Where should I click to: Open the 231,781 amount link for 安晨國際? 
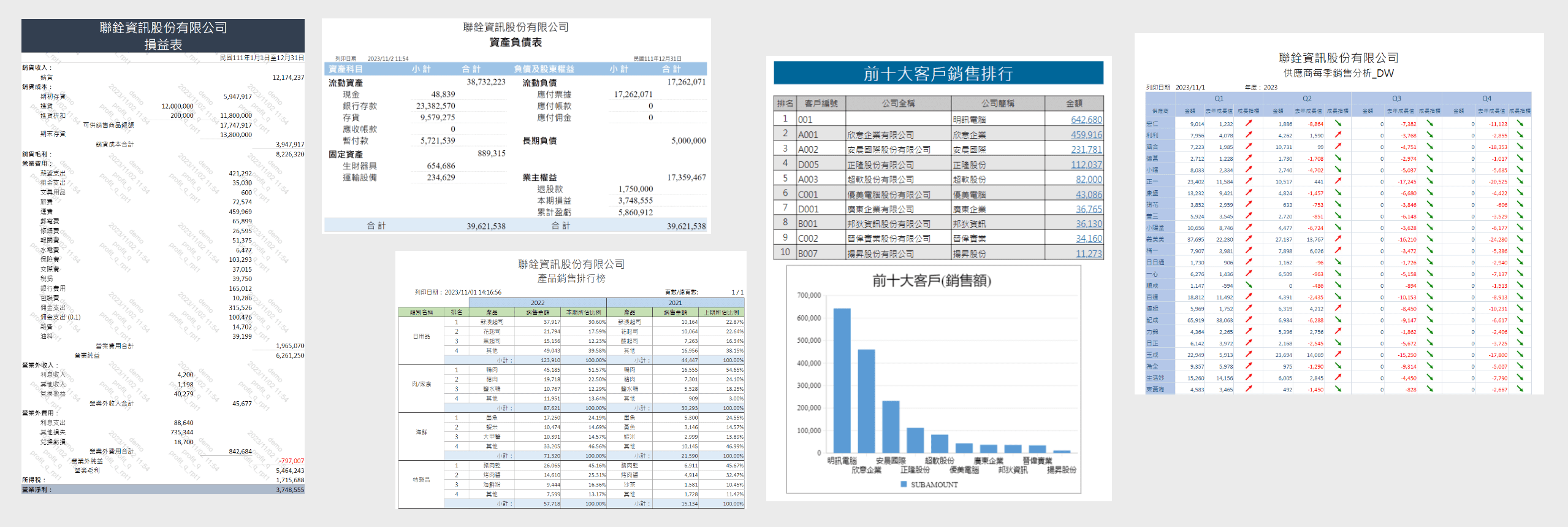point(1086,149)
